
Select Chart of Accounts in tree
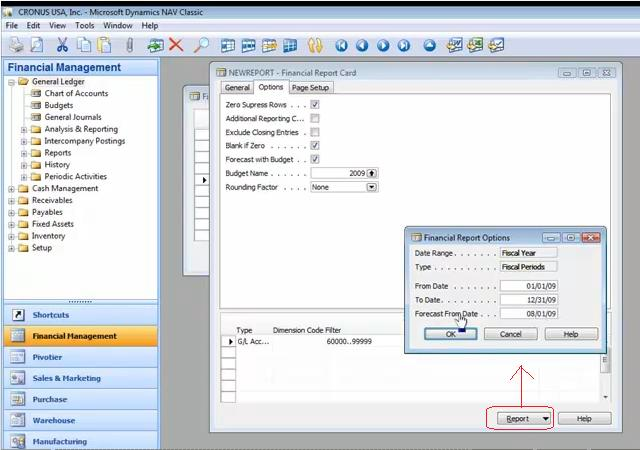(76, 93)
